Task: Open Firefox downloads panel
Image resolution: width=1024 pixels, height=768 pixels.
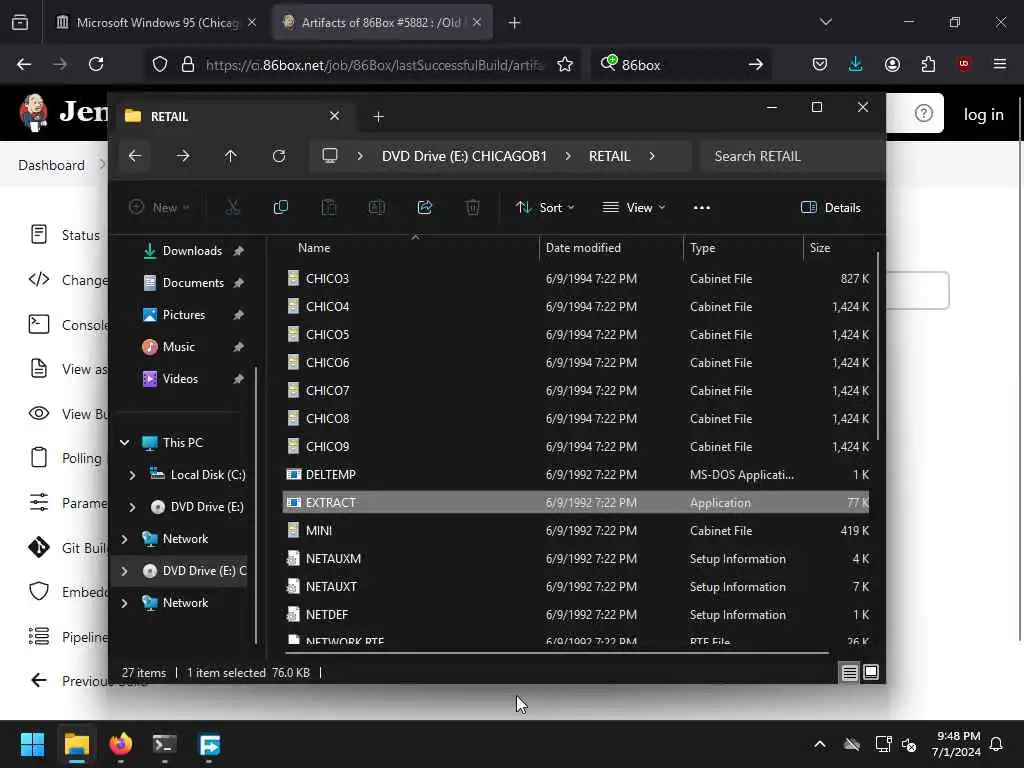Action: pyautogui.click(x=856, y=64)
